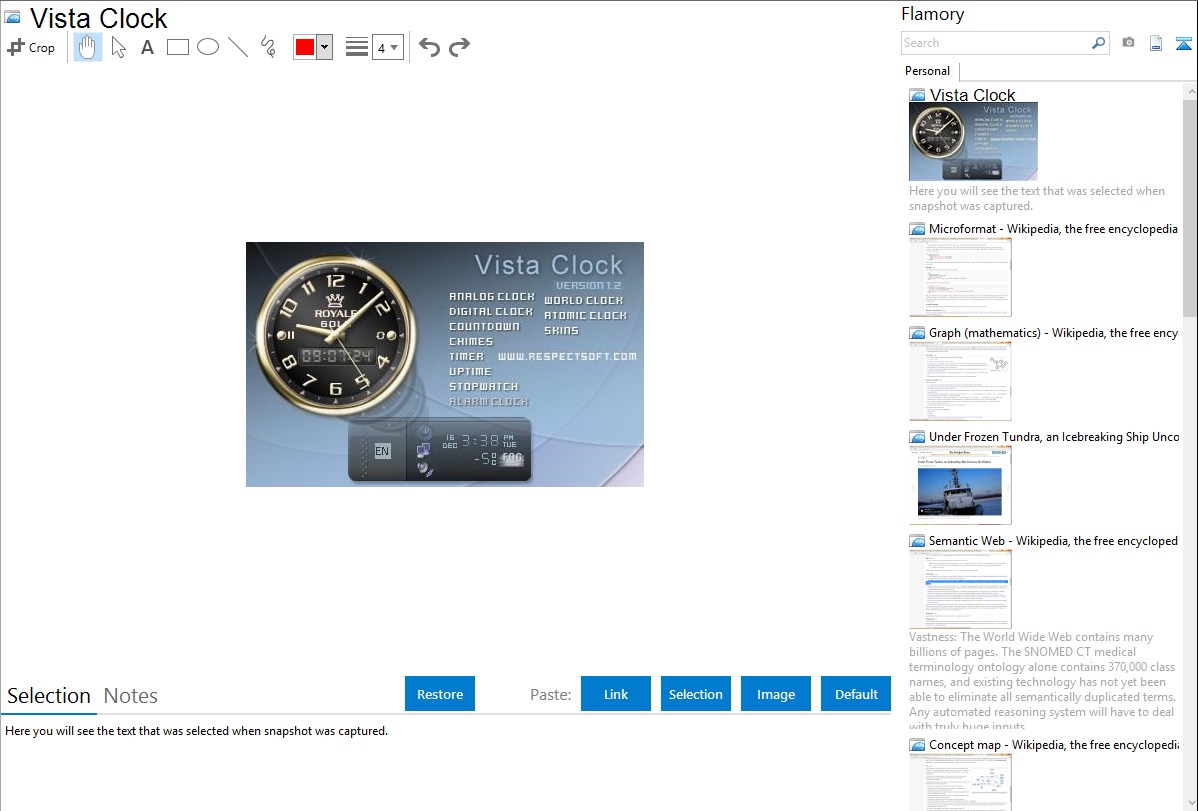Click the Vista Clock title icon
The width and height of the screenshot is (1198, 811).
(12, 17)
